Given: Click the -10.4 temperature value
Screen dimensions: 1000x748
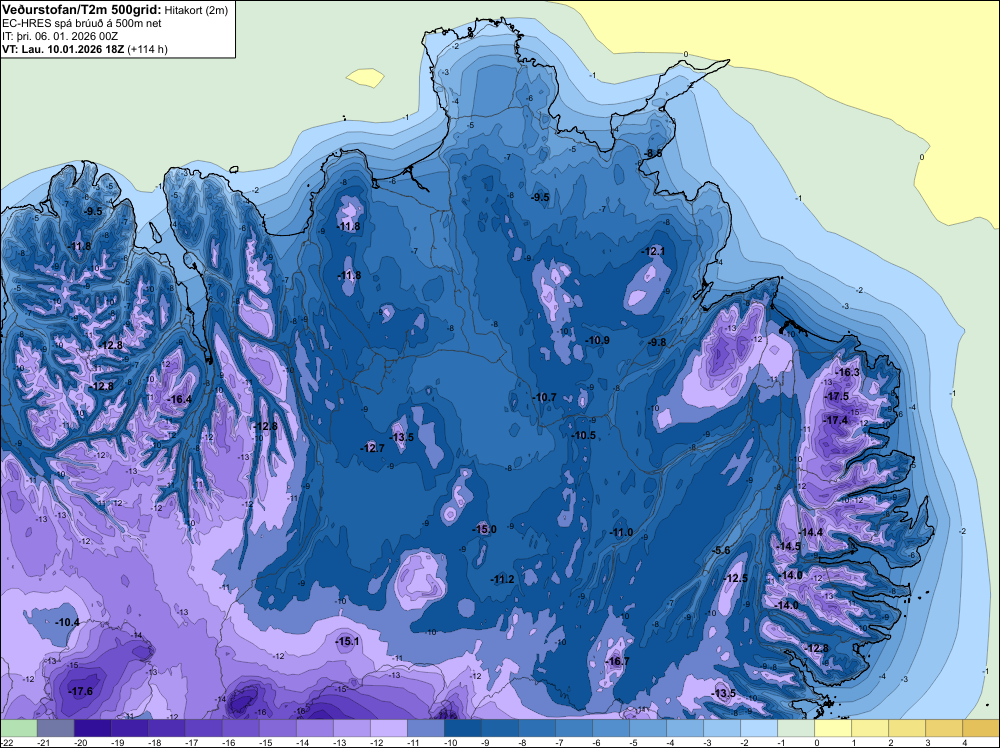Looking at the screenshot, I should pyautogui.click(x=68, y=622).
